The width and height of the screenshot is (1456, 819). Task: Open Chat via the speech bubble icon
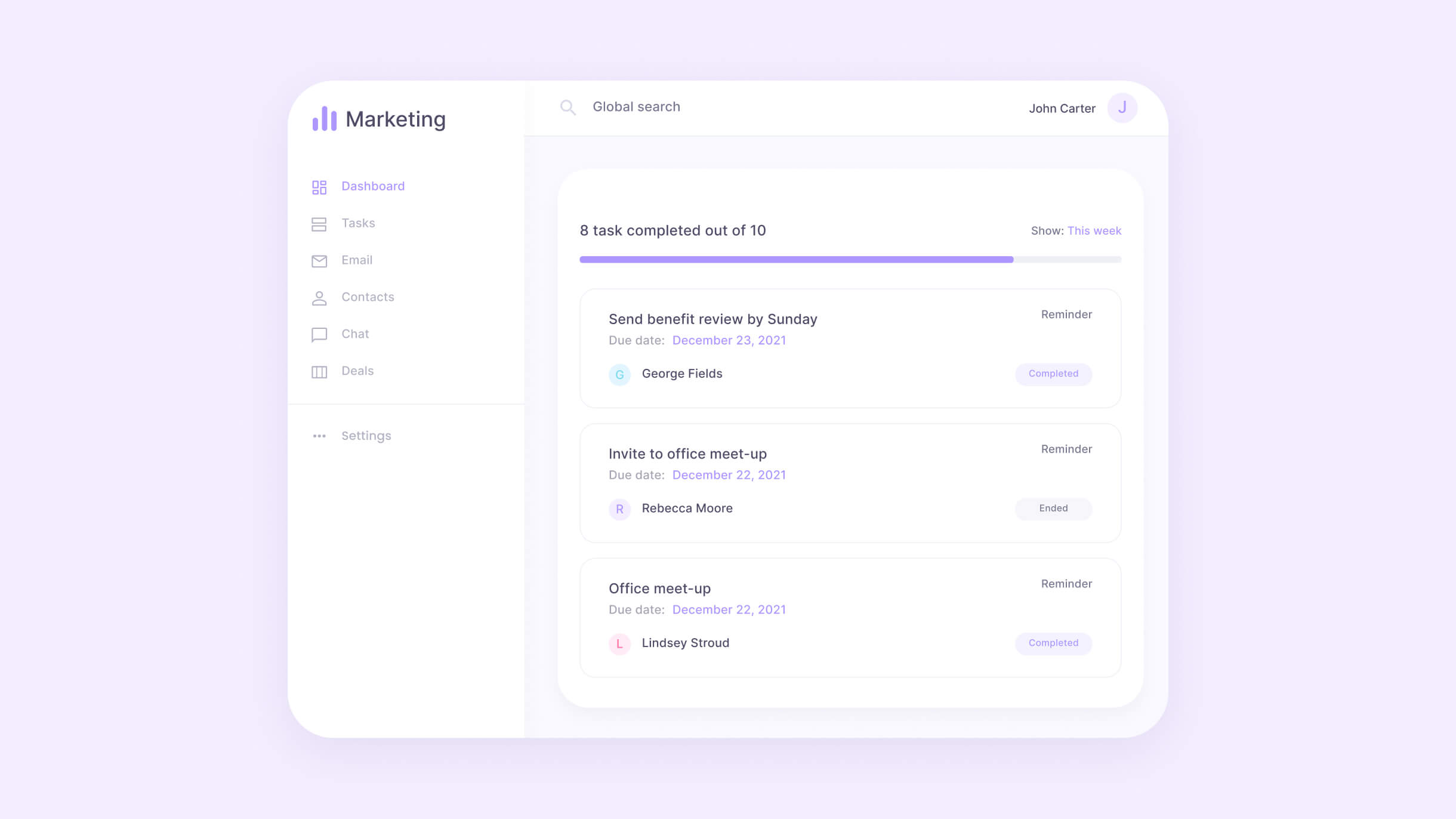coord(319,334)
